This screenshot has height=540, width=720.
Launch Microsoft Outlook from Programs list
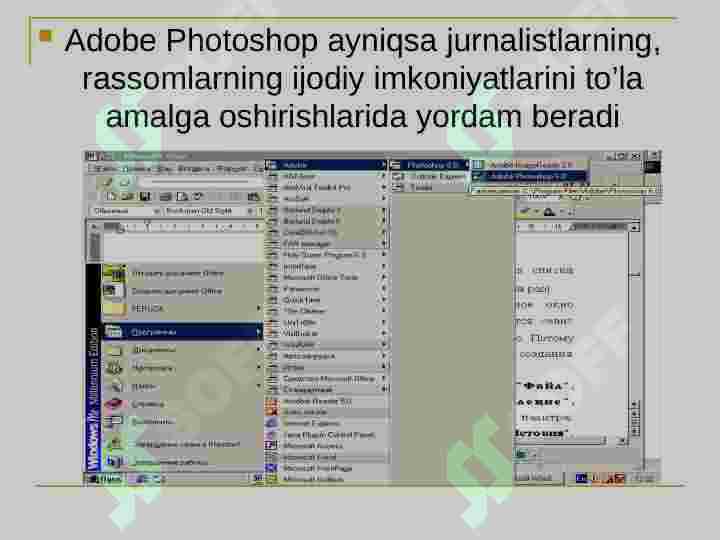coord(327,478)
